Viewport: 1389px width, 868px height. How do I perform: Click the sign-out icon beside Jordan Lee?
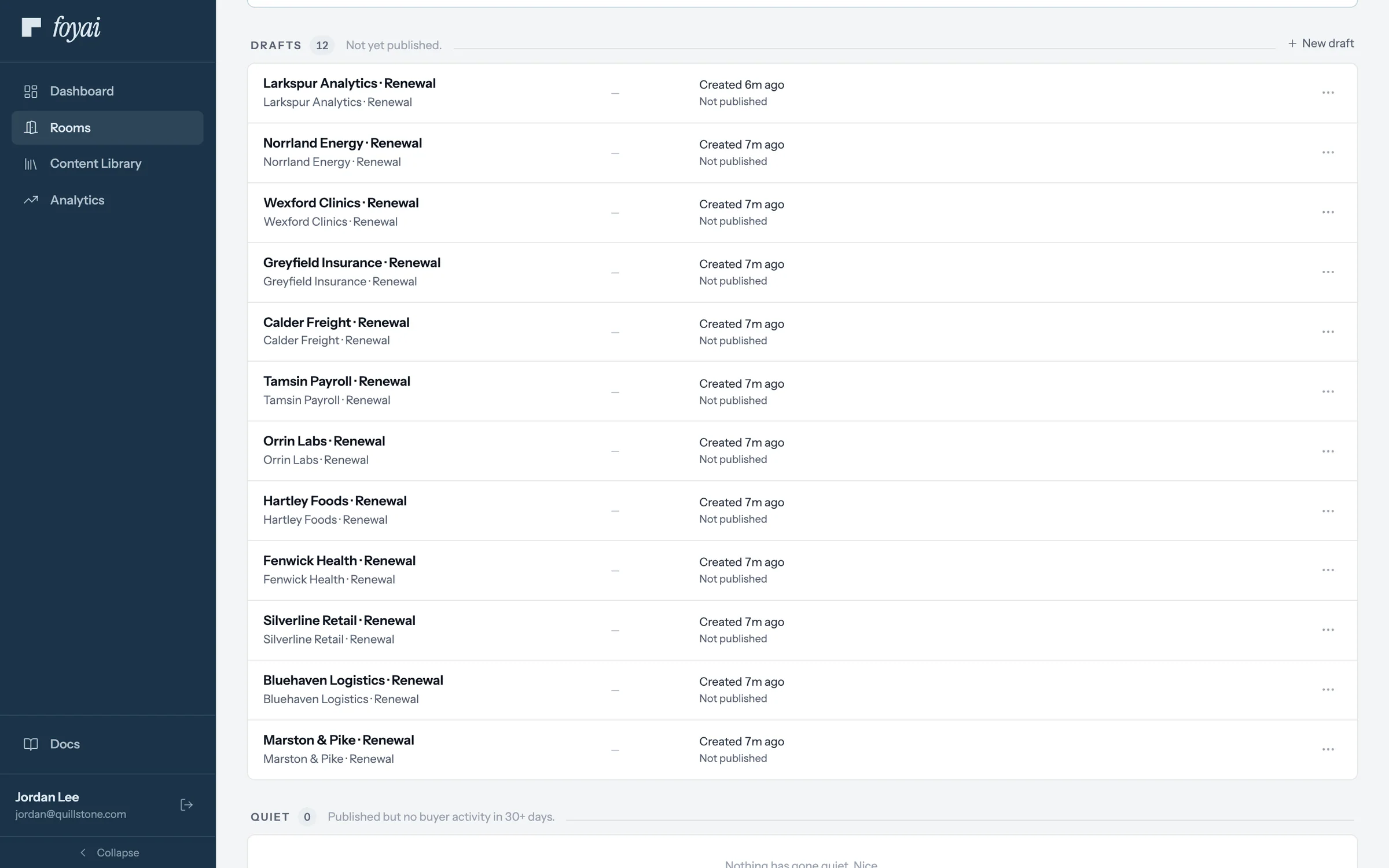pyautogui.click(x=186, y=805)
